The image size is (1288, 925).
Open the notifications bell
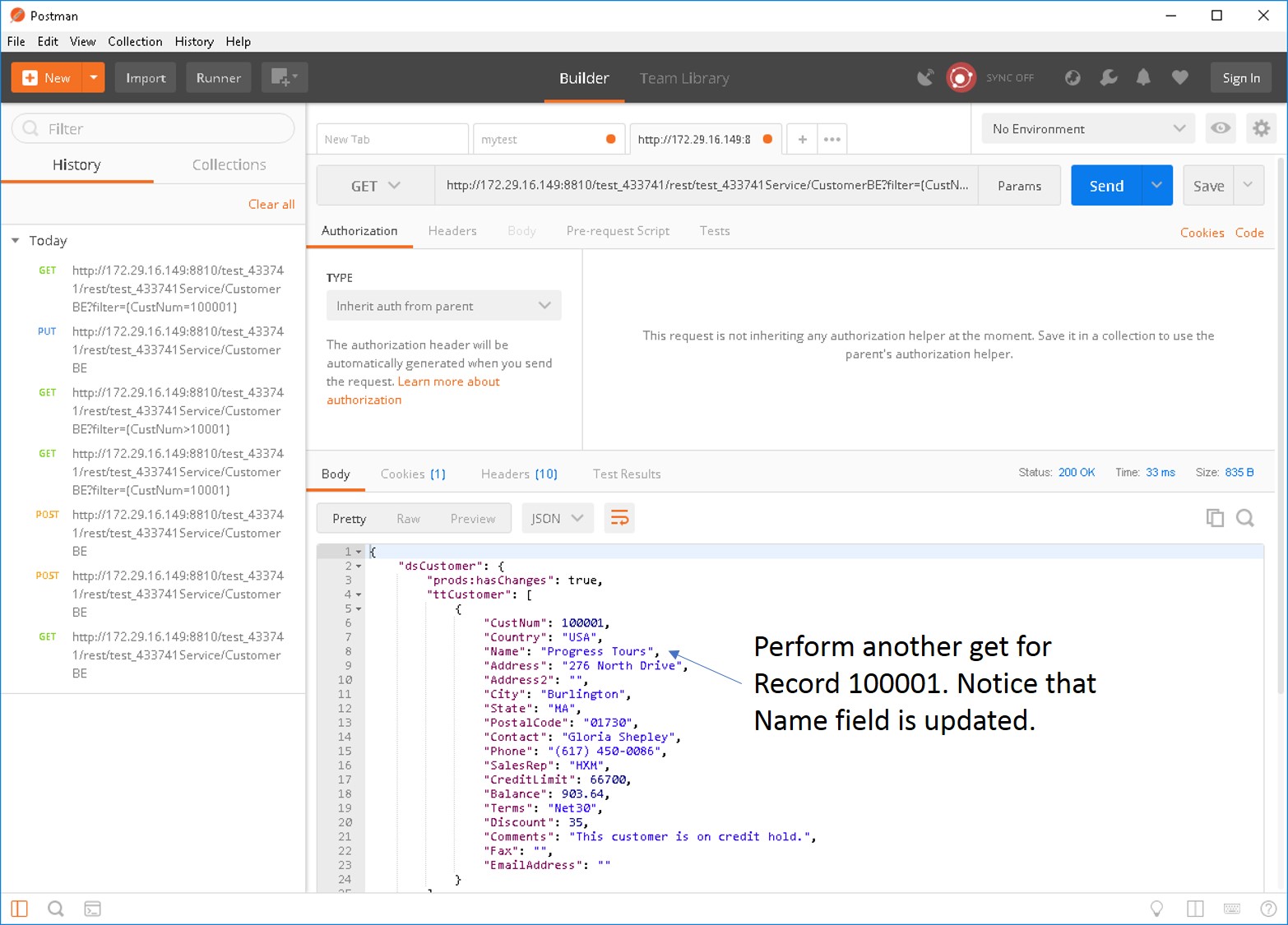click(1143, 77)
